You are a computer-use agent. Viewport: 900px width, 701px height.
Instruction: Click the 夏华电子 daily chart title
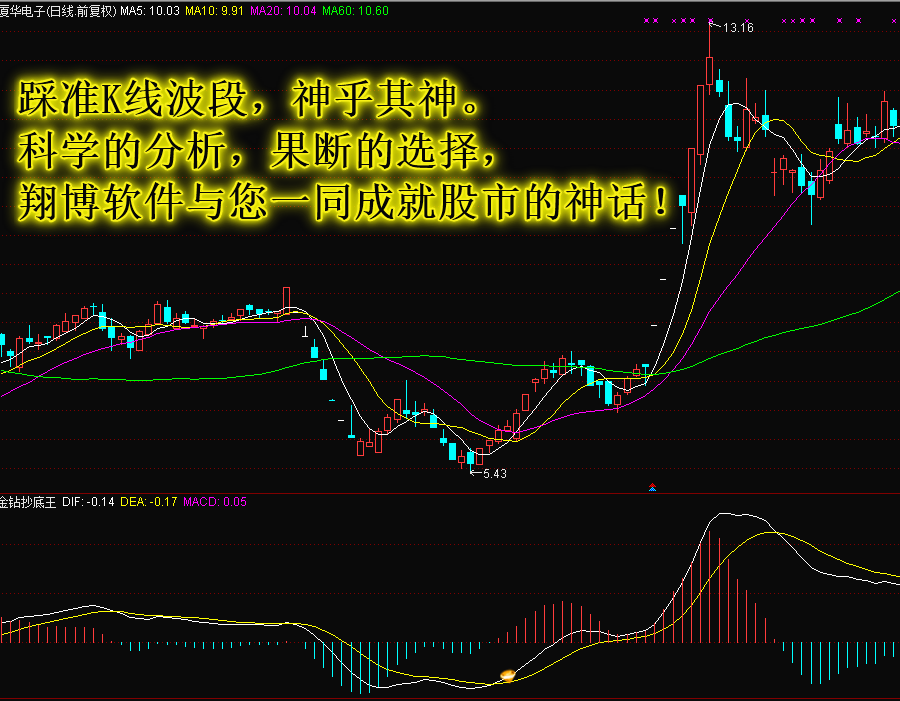pos(57,11)
